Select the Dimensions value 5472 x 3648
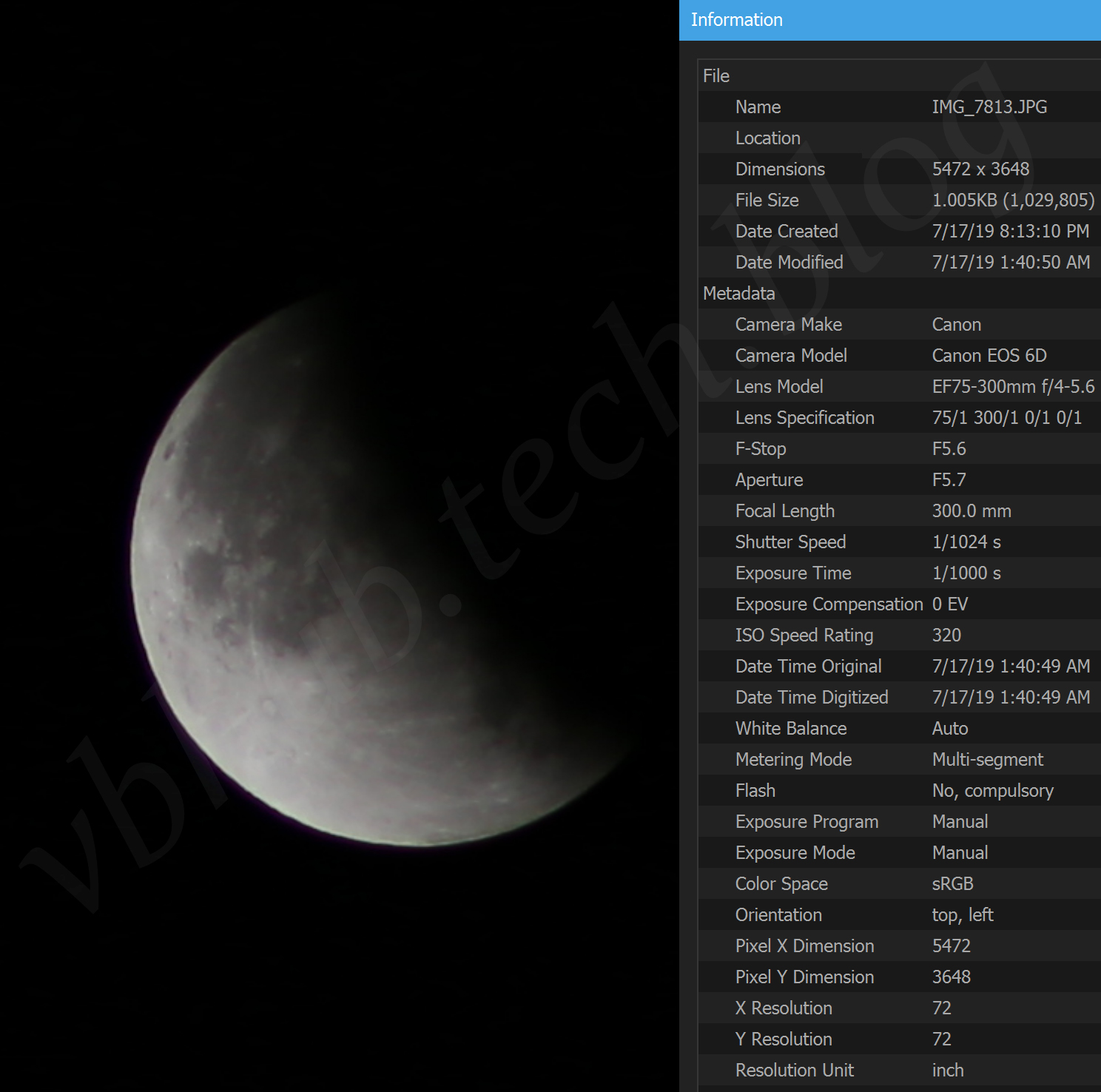This screenshot has height=1092, width=1101. point(980,169)
